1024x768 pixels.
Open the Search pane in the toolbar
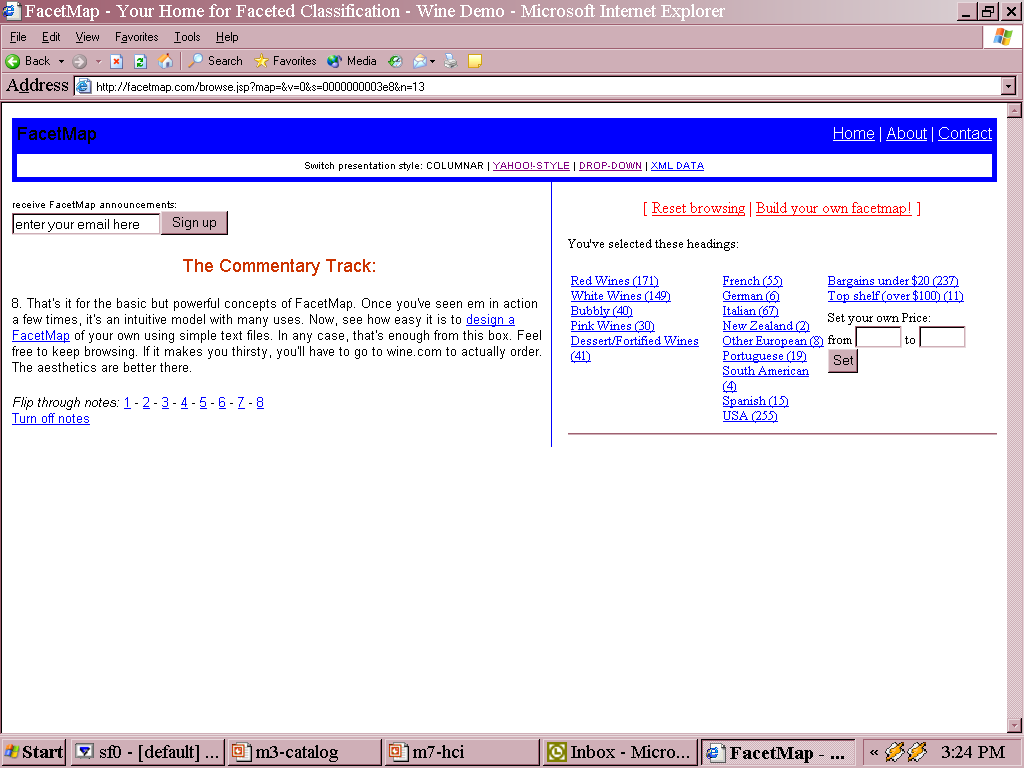[215, 61]
